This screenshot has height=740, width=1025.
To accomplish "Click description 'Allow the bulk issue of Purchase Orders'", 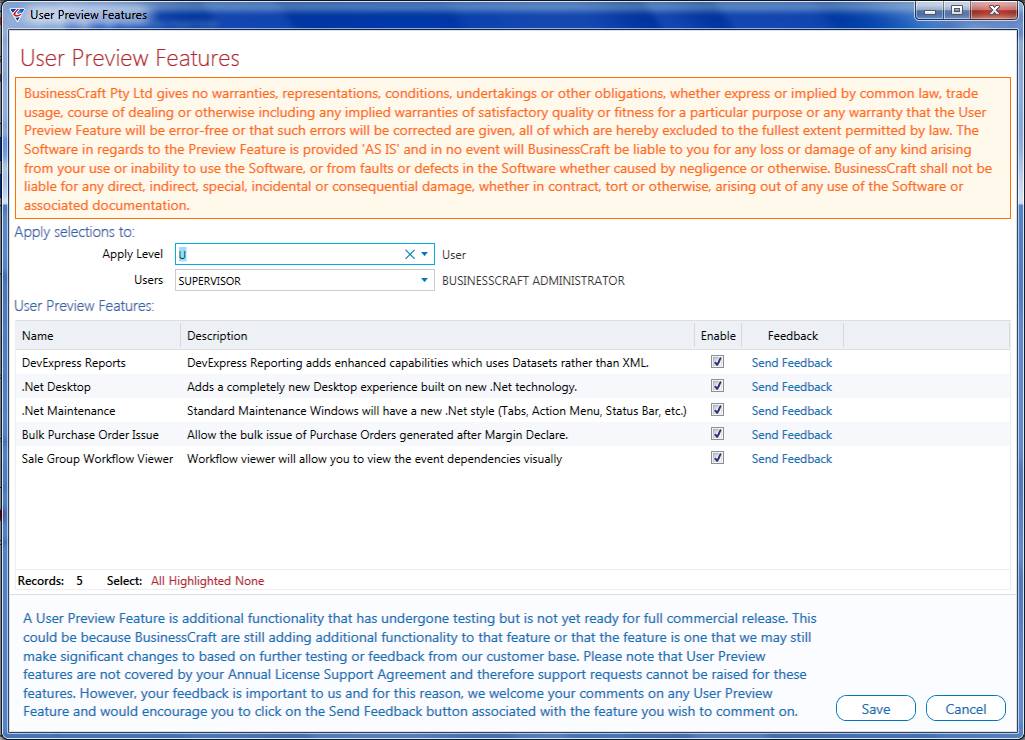I will pyautogui.click(x=377, y=435).
